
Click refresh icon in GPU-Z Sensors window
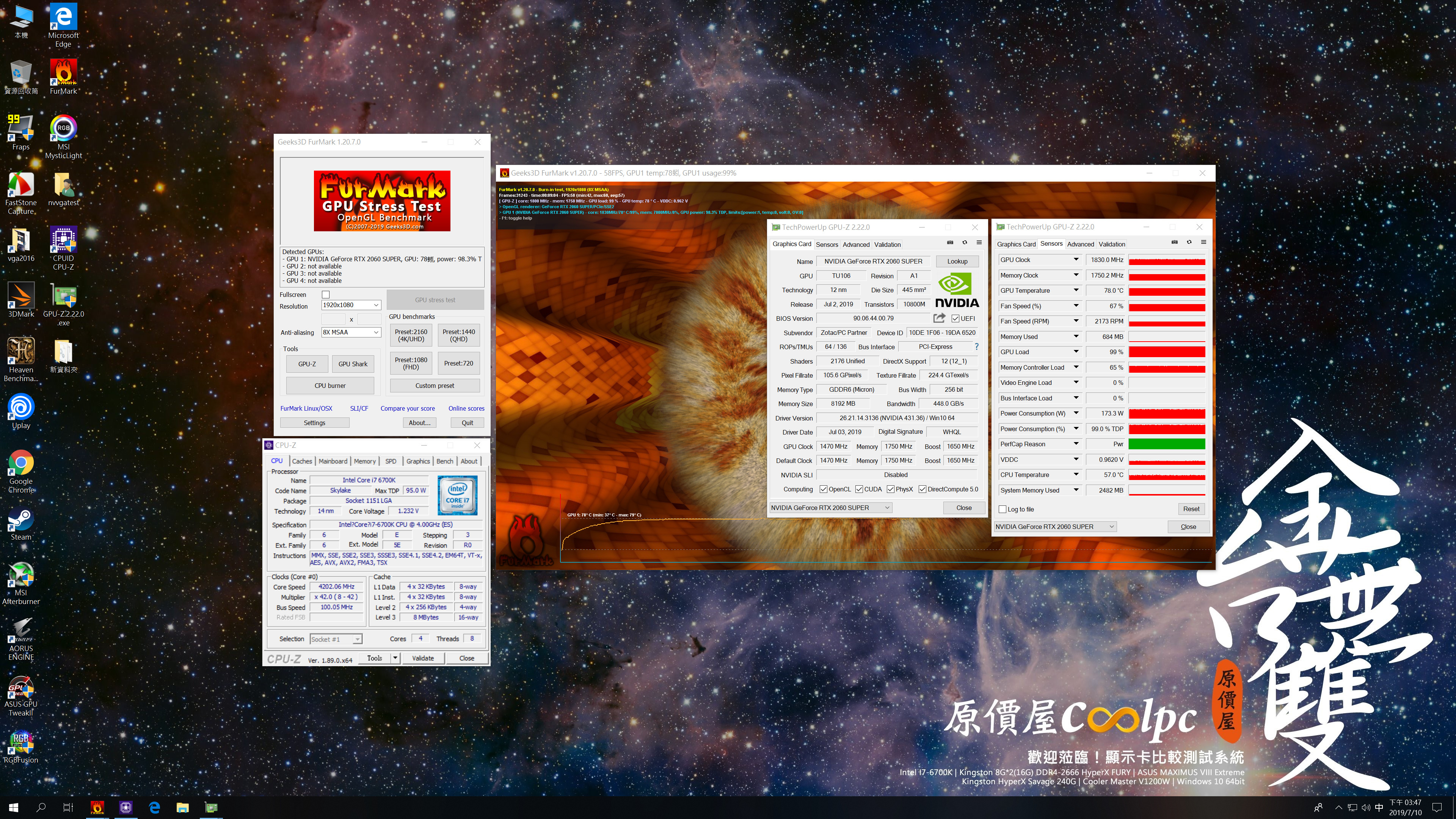(x=1189, y=242)
